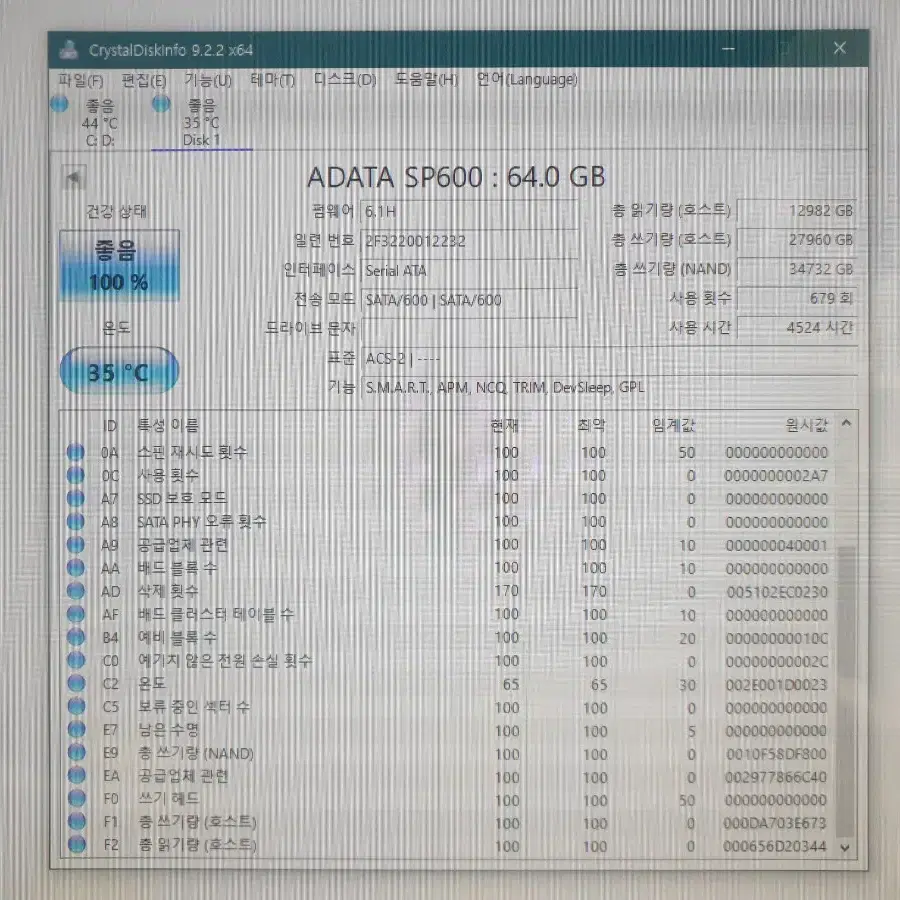Viewport: 900px width, 900px height.
Task: Click the 임계값 column header
Action: pos(673,425)
